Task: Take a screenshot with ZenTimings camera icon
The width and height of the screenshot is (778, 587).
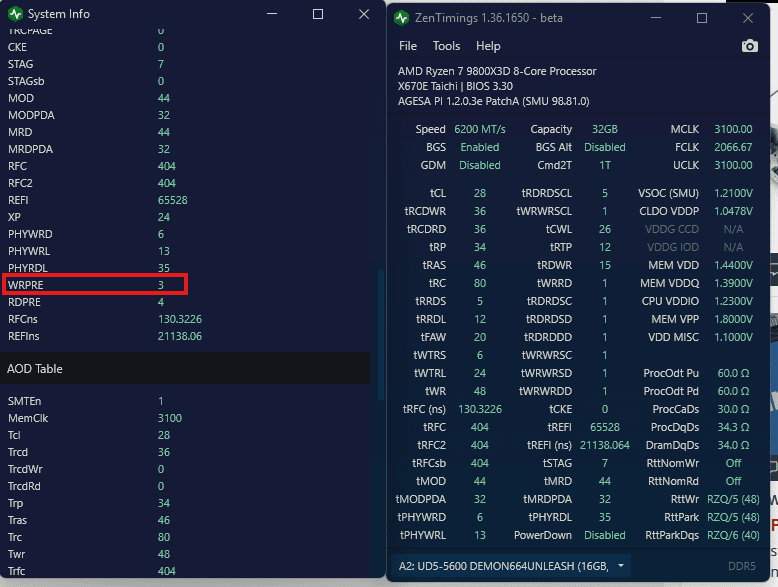Action: tap(749, 46)
